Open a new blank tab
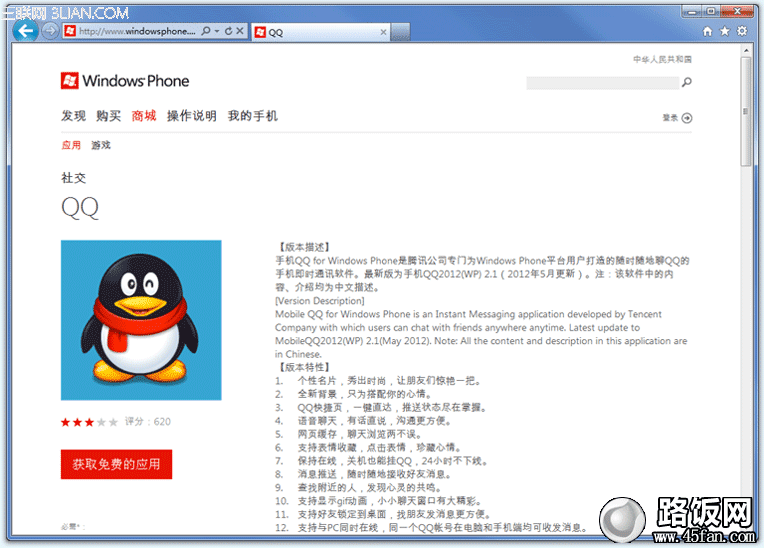The width and height of the screenshot is (764, 548). 400,32
